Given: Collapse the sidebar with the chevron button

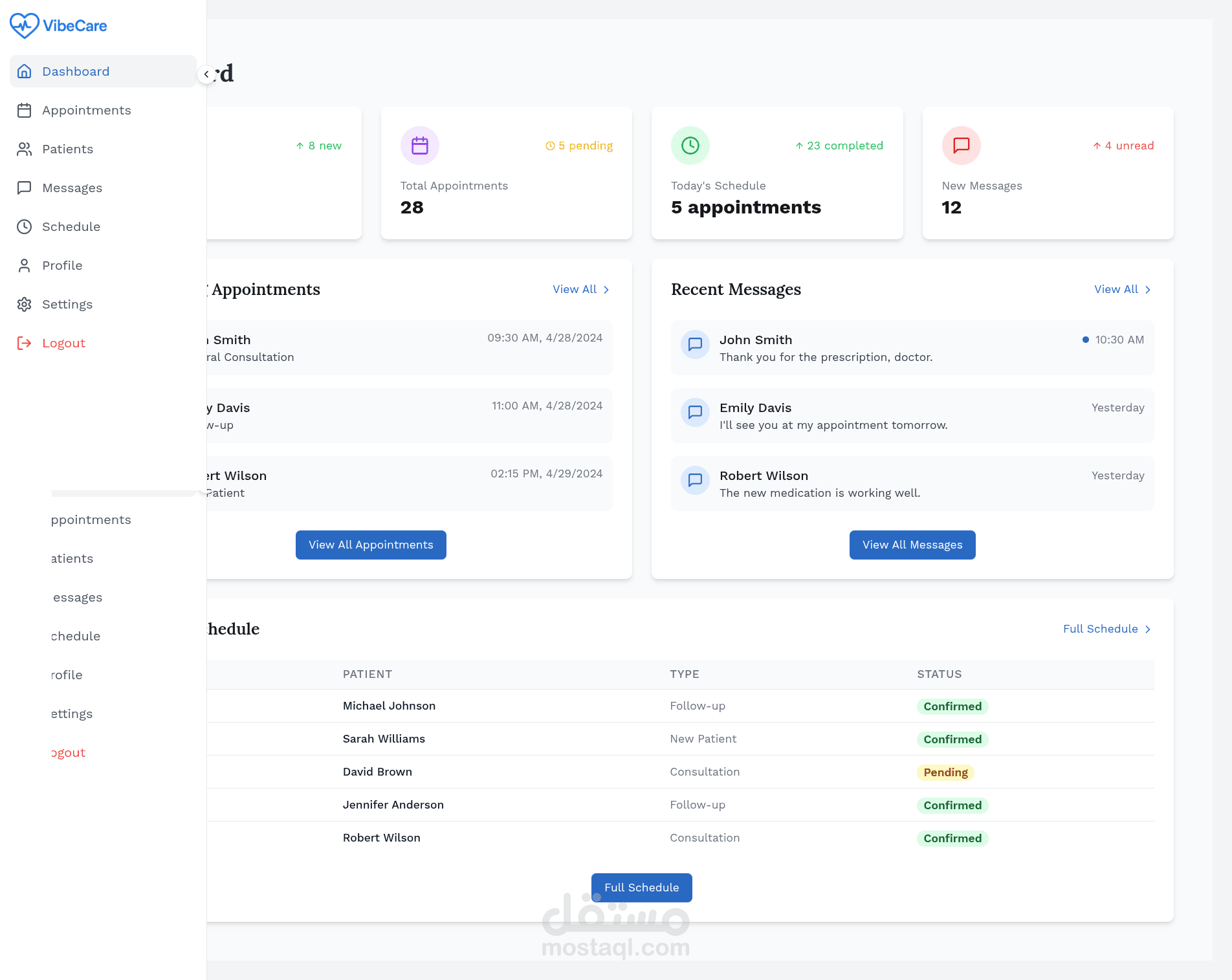Looking at the screenshot, I should [x=206, y=74].
